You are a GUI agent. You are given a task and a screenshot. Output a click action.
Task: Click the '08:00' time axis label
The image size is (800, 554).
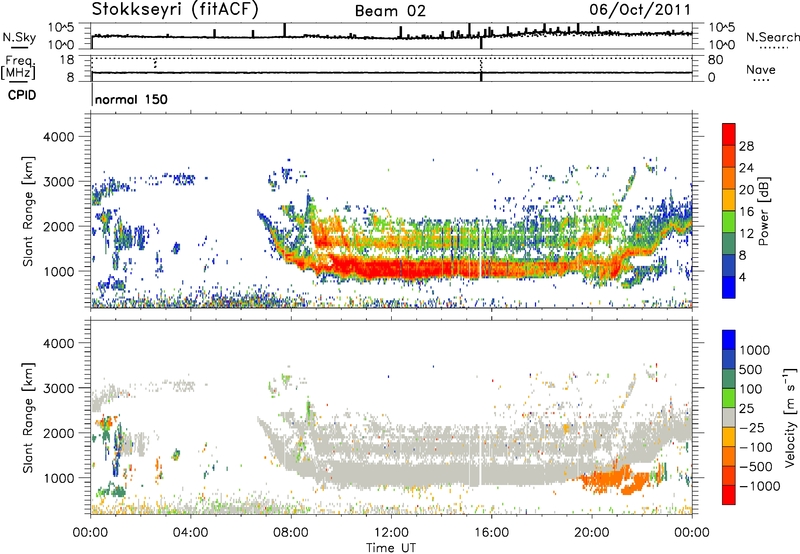click(x=291, y=533)
